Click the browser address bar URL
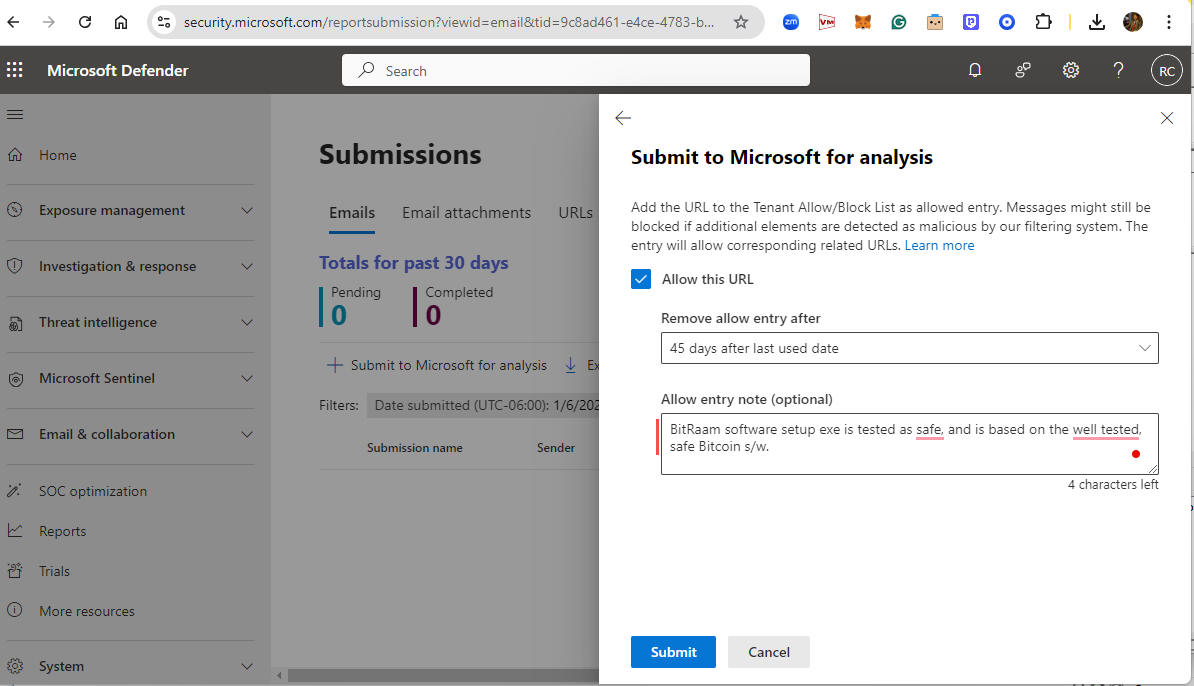1194x686 pixels. coord(449,22)
